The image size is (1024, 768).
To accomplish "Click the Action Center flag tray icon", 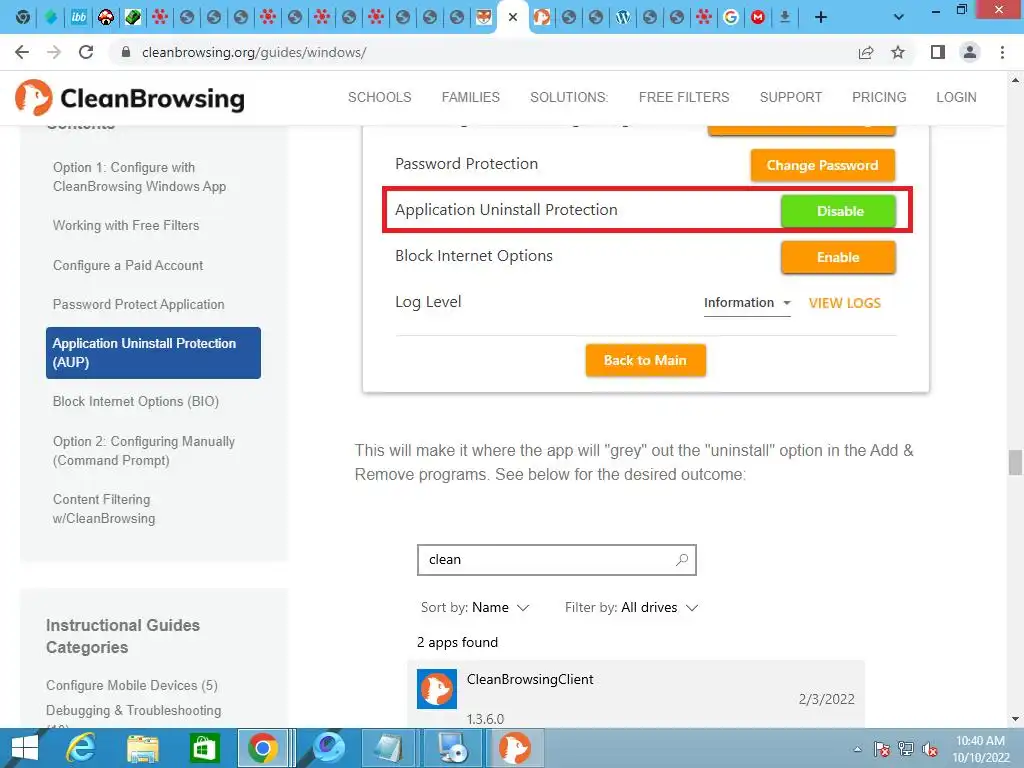I will click(x=882, y=748).
